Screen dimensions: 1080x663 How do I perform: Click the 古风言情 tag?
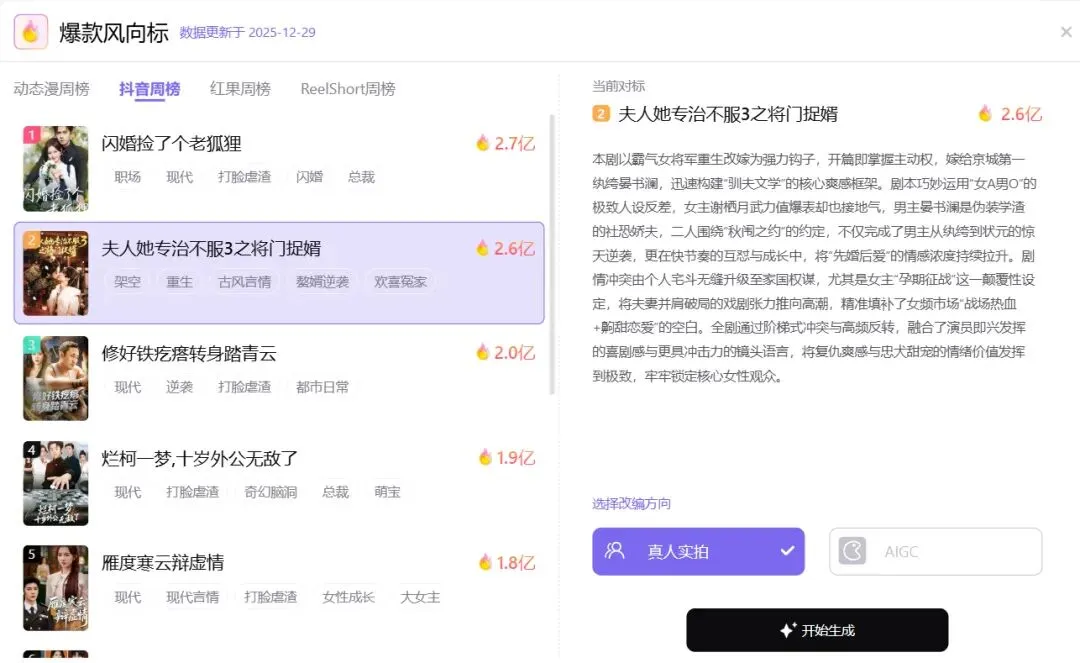(245, 282)
